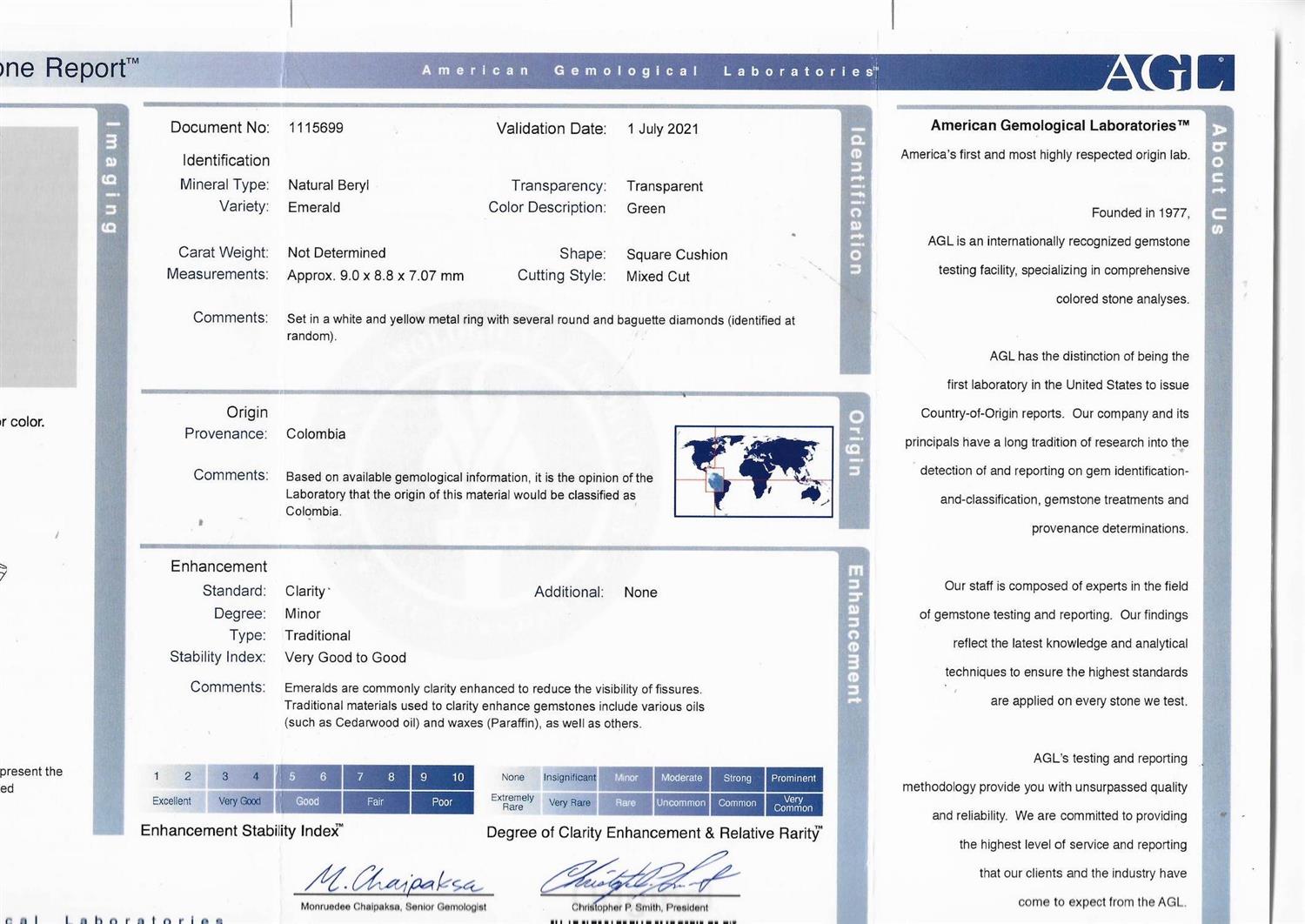Click the 'Minor' clarity enhancement cell

626,778
